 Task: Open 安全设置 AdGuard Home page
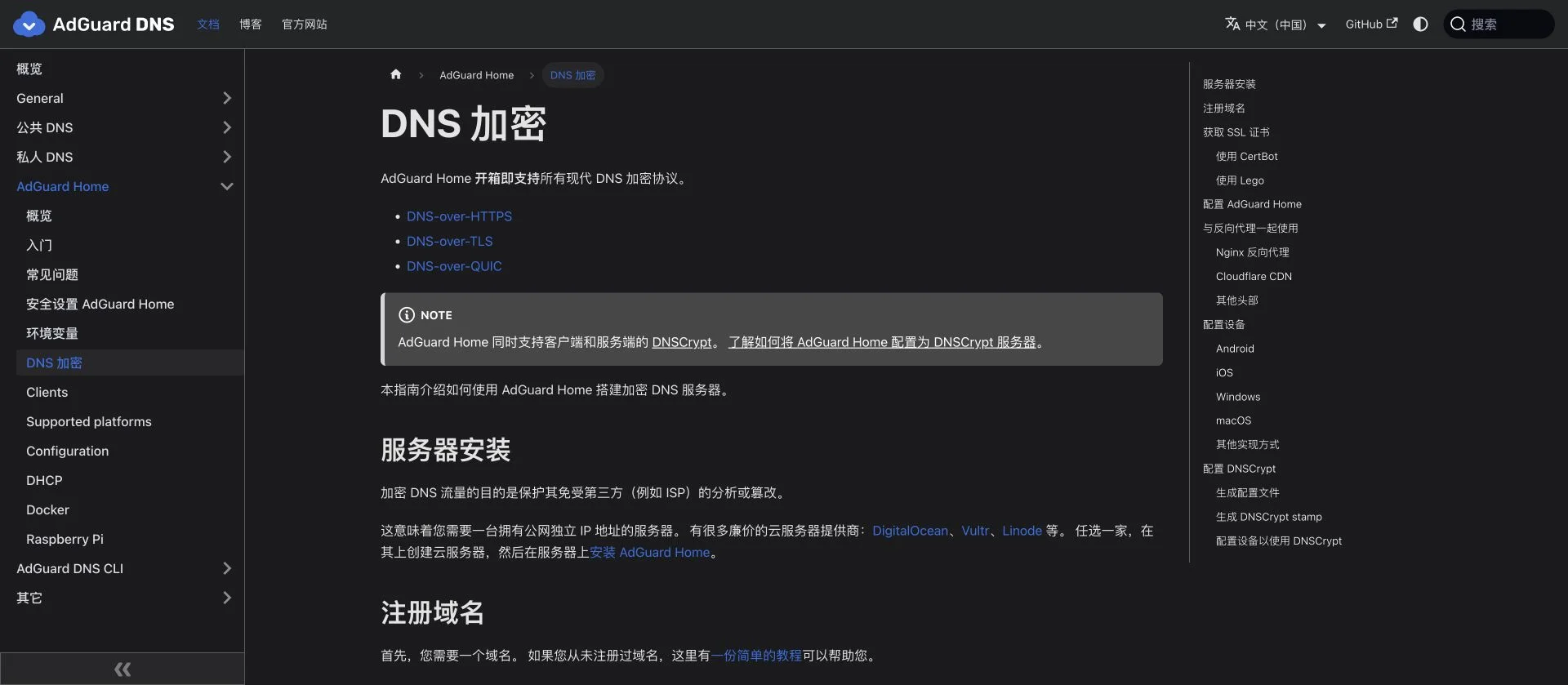[x=100, y=304]
